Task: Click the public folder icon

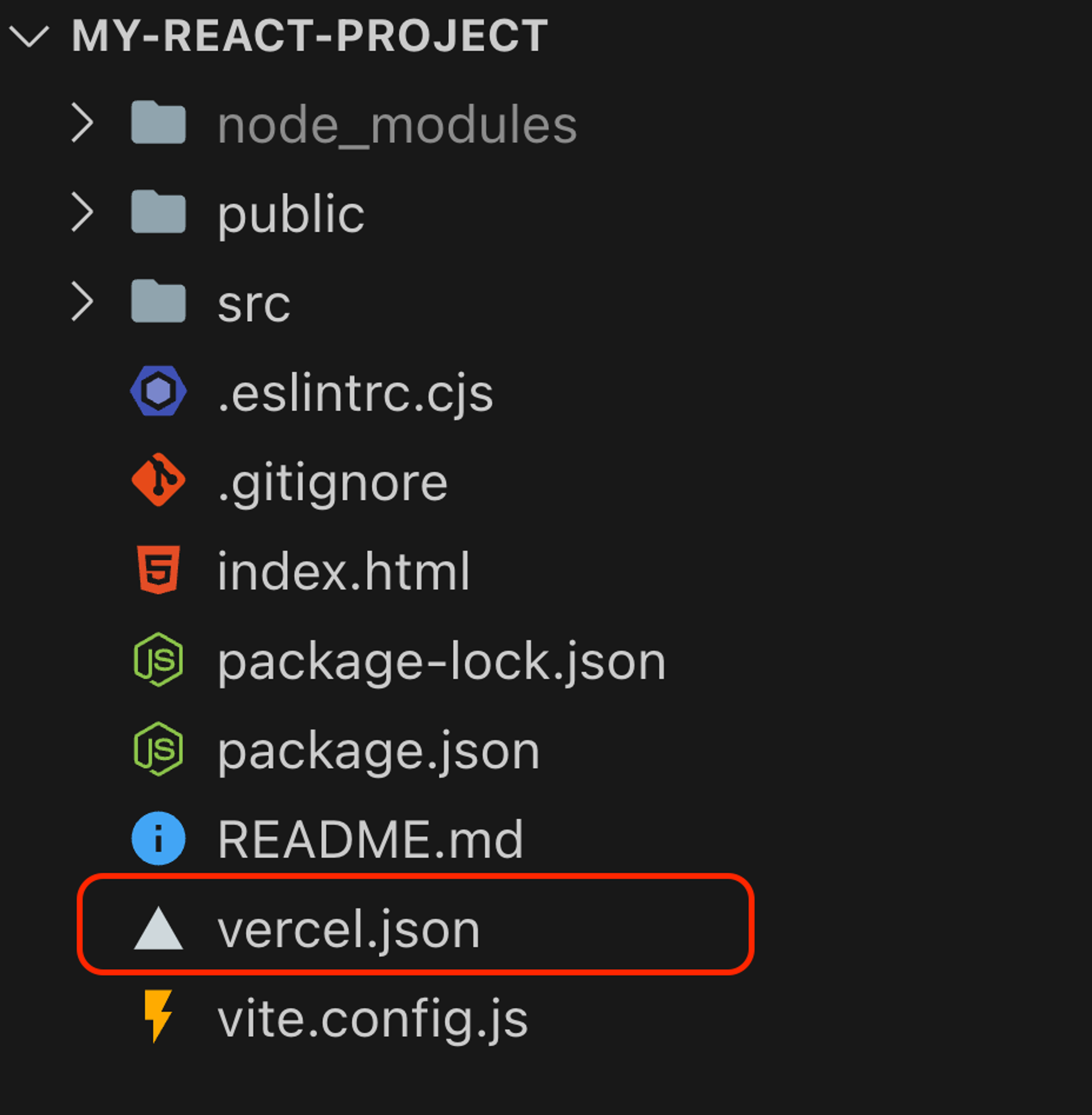Action: coord(158,212)
